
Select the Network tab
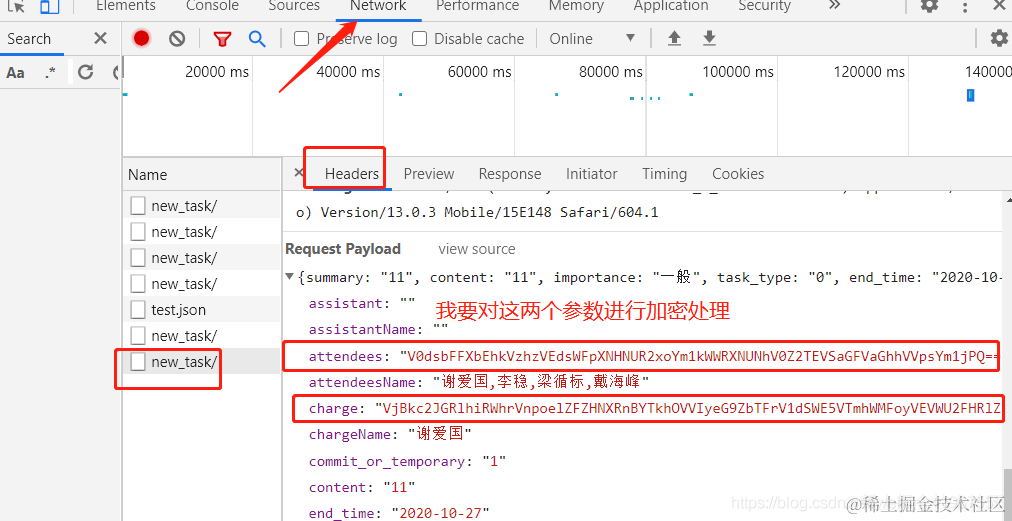point(378,6)
